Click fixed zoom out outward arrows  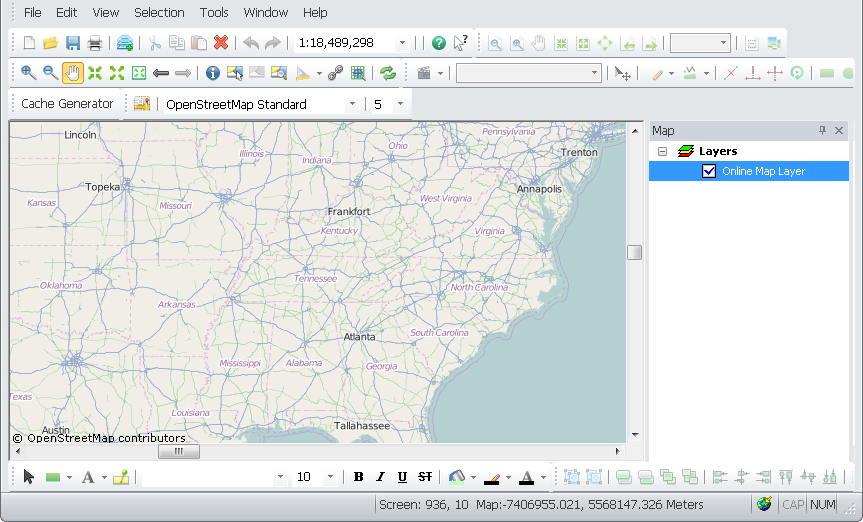point(117,73)
